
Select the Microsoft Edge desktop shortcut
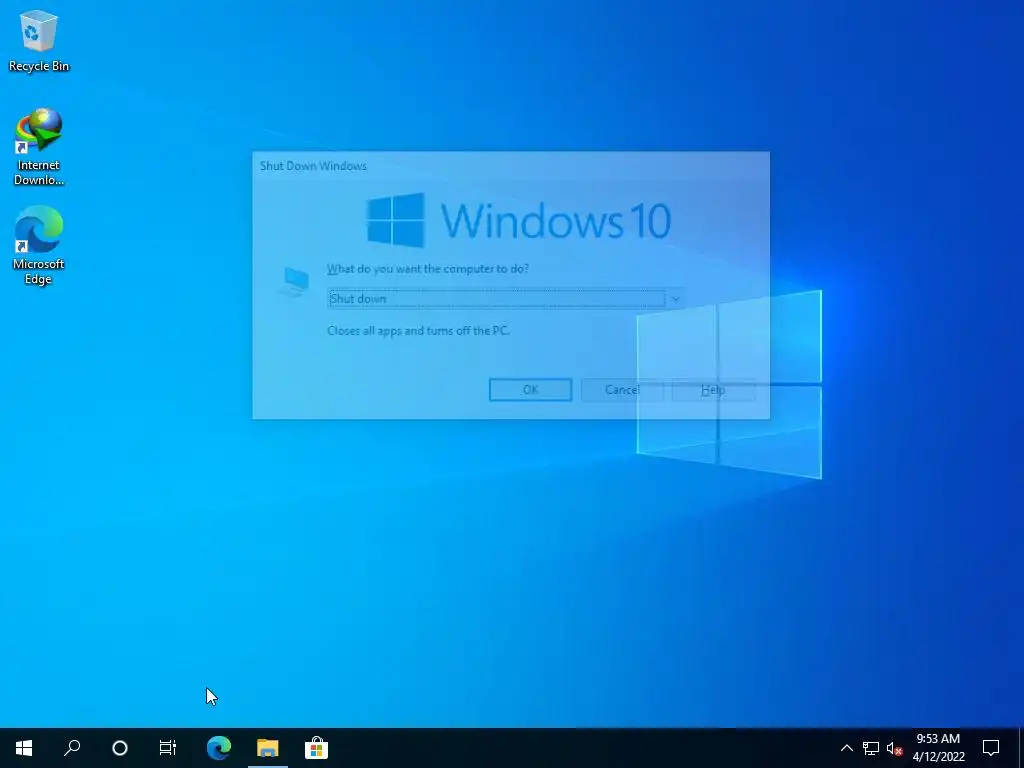pos(39,245)
